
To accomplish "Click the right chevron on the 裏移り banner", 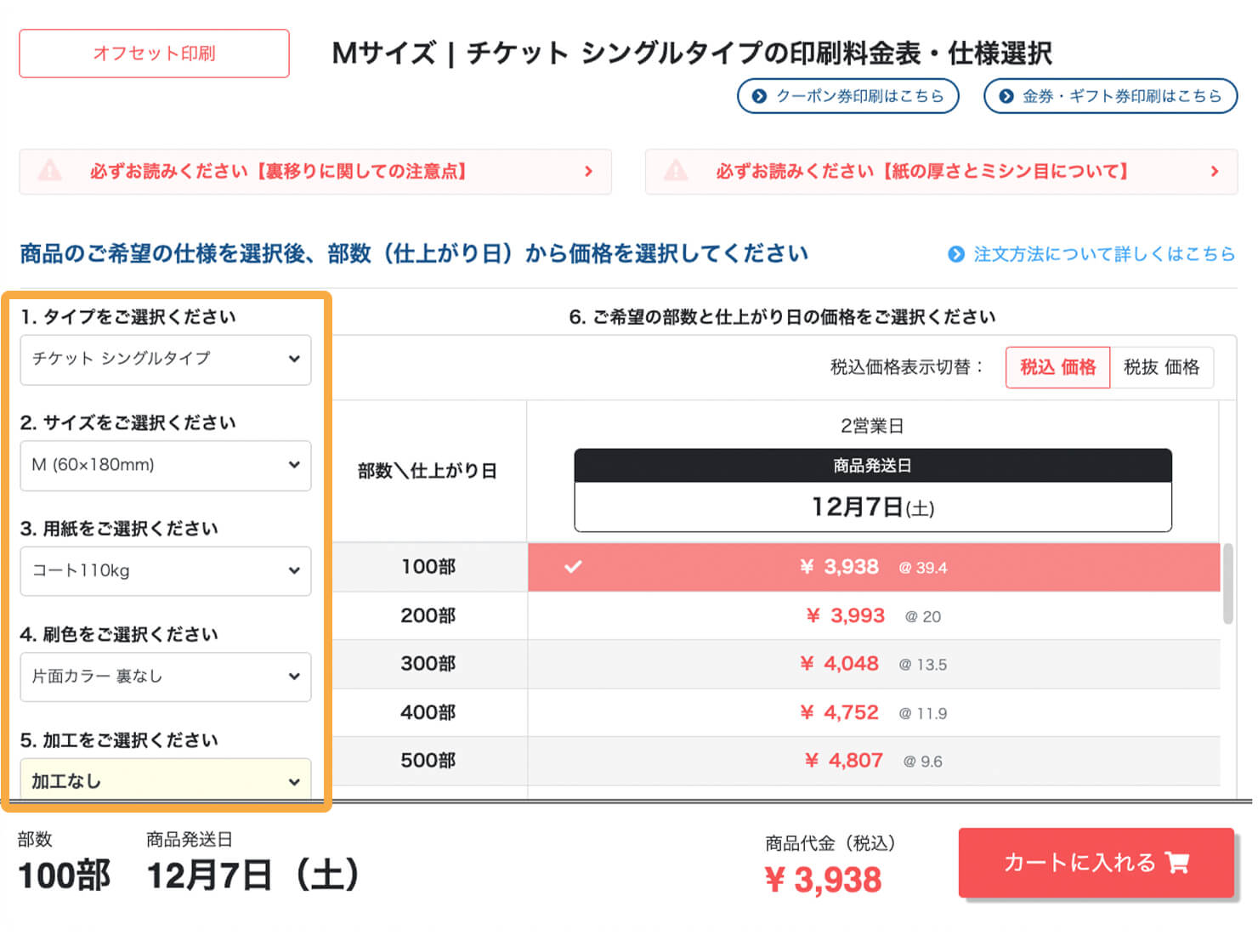I will (x=589, y=171).
